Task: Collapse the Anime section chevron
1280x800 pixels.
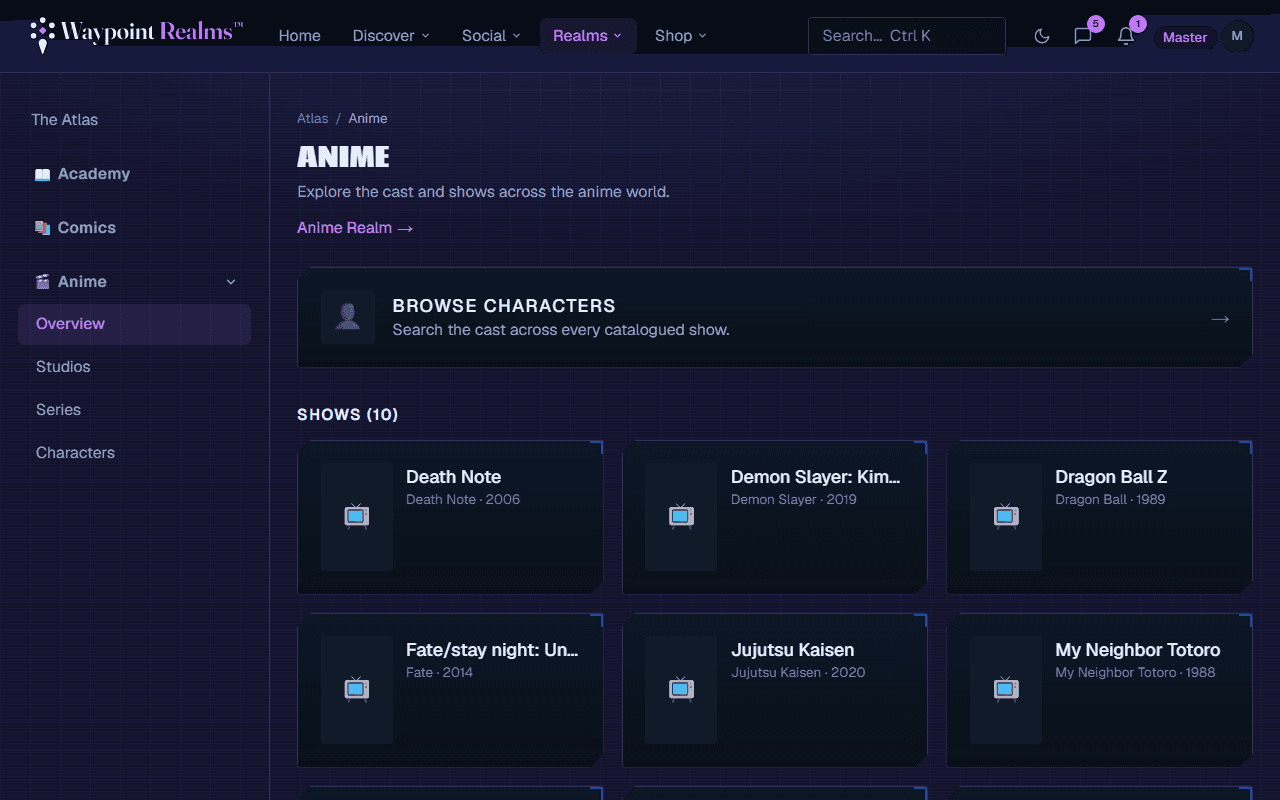Action: [231, 282]
